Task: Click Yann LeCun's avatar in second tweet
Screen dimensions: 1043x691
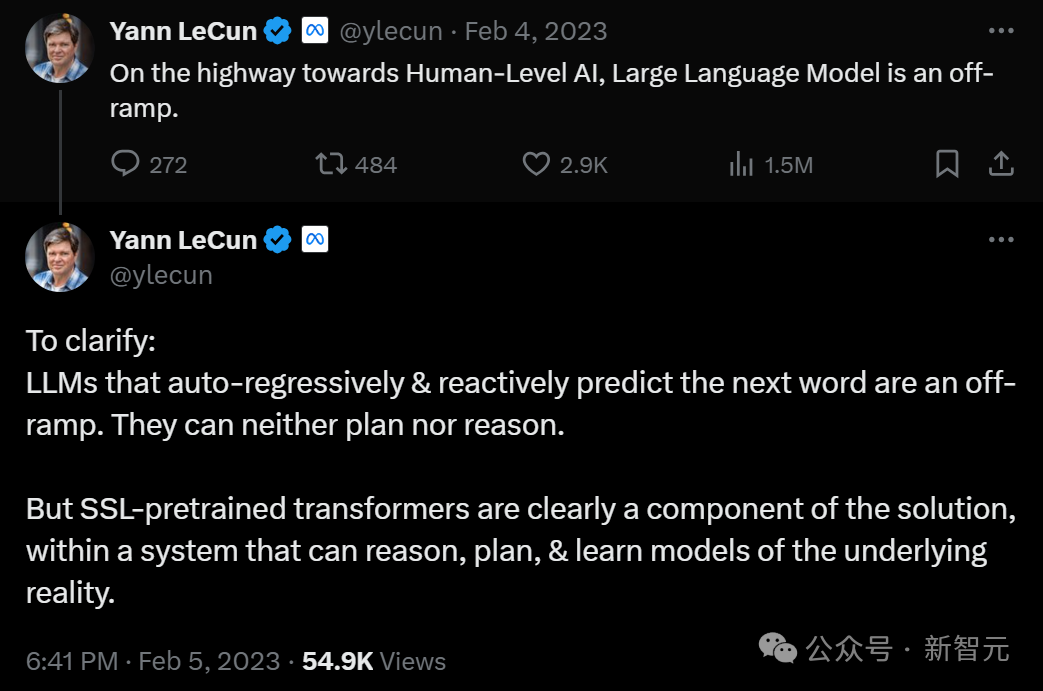Action: point(60,257)
